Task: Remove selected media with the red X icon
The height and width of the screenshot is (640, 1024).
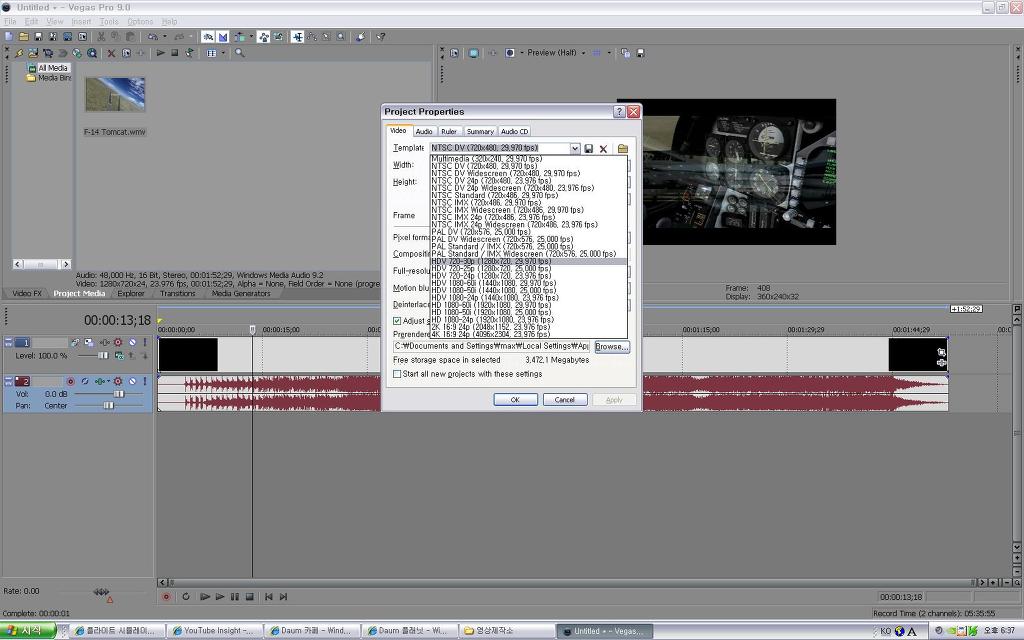Action: (111, 53)
